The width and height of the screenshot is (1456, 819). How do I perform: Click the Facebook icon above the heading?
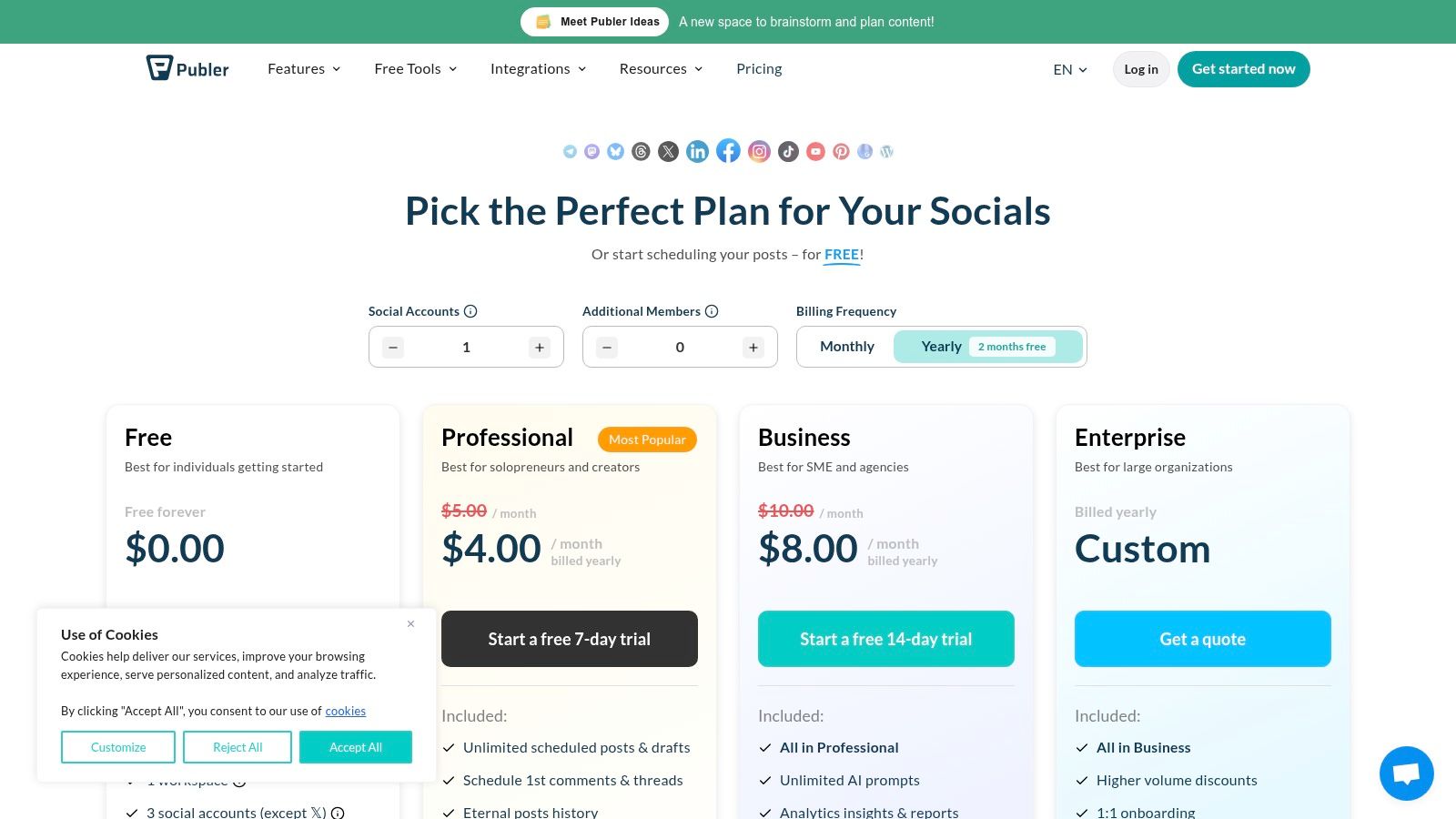tap(728, 151)
